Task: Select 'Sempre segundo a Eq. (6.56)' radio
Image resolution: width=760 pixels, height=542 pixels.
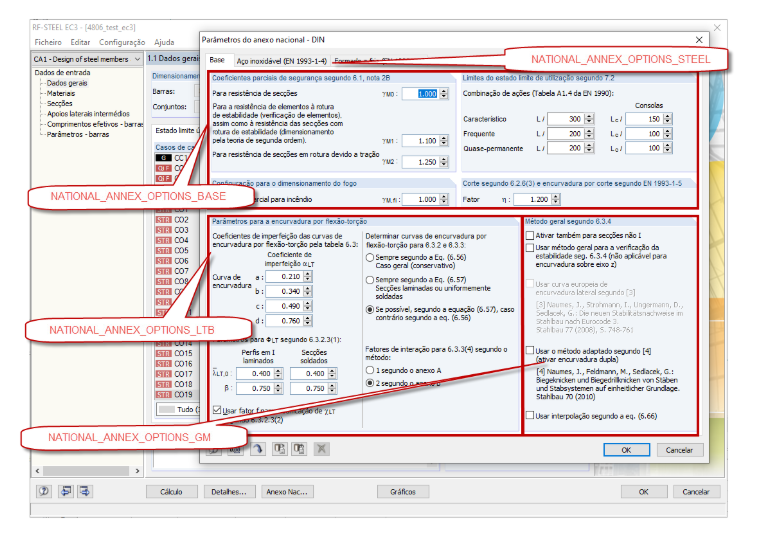Action: point(370,257)
